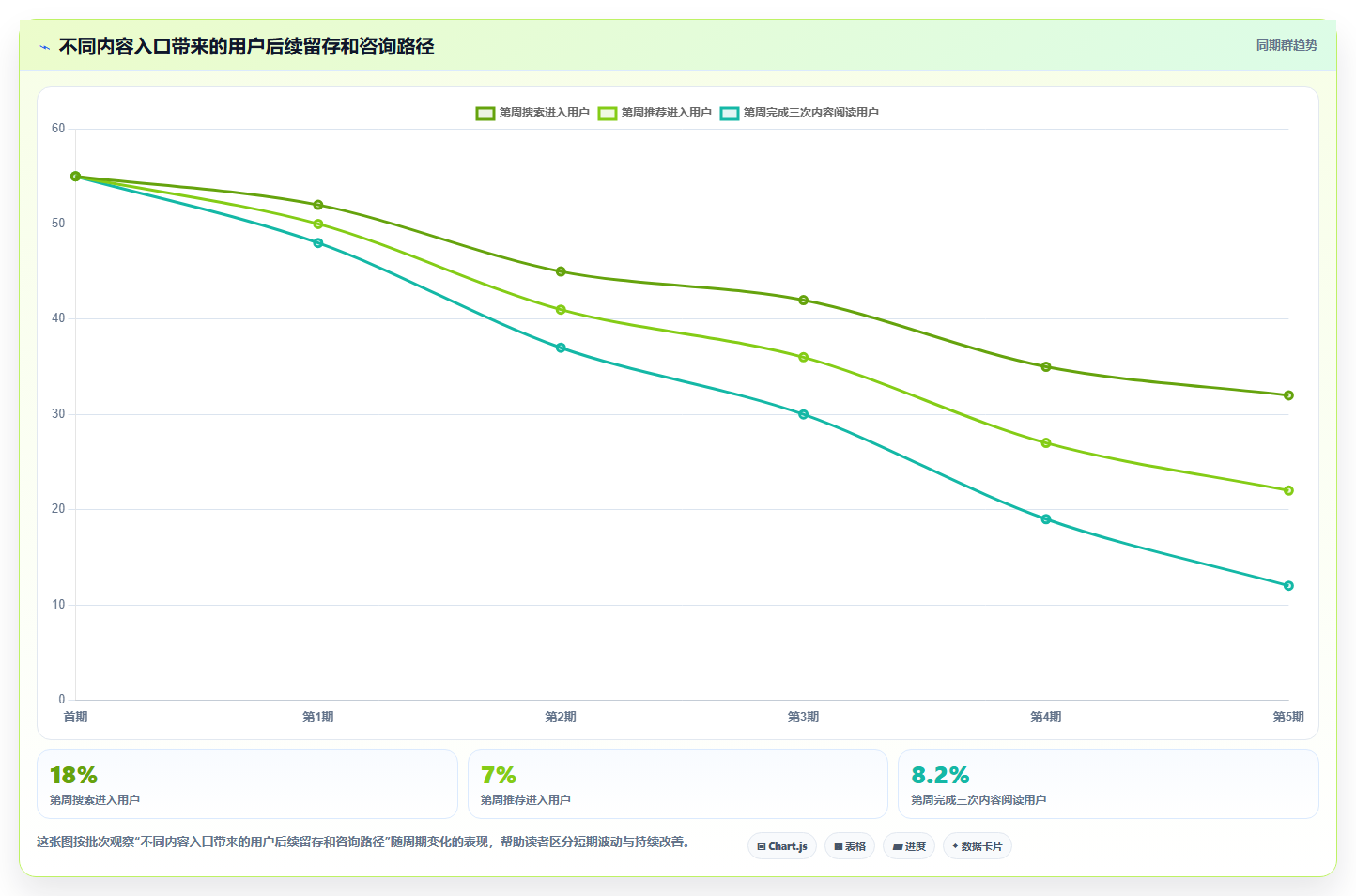Screen dimensions: 1356x896
Task: Click the light green 第1期 point at 50
Action: pyautogui.click(x=318, y=224)
